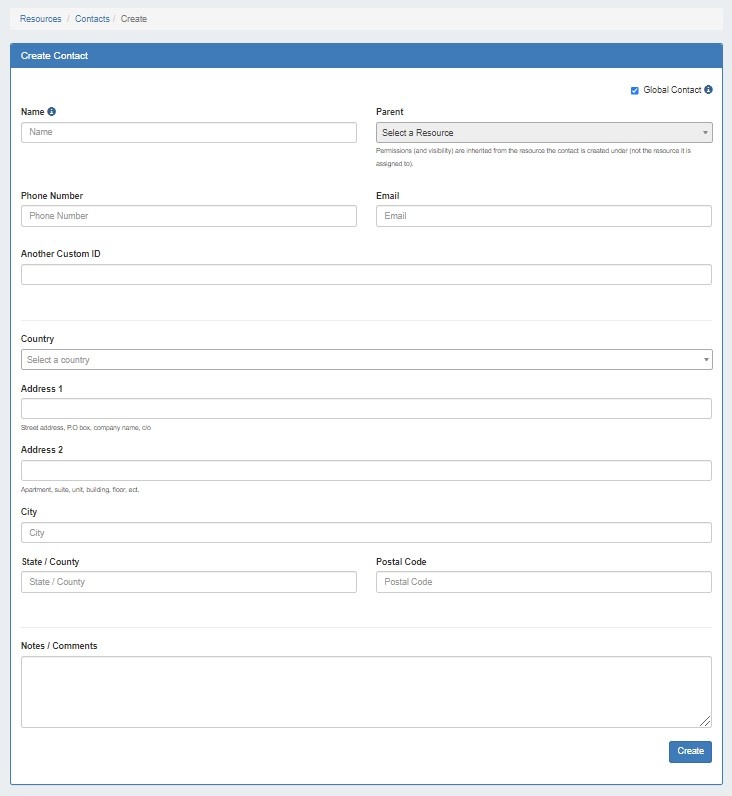Click the Address 2 input field

pos(366,471)
